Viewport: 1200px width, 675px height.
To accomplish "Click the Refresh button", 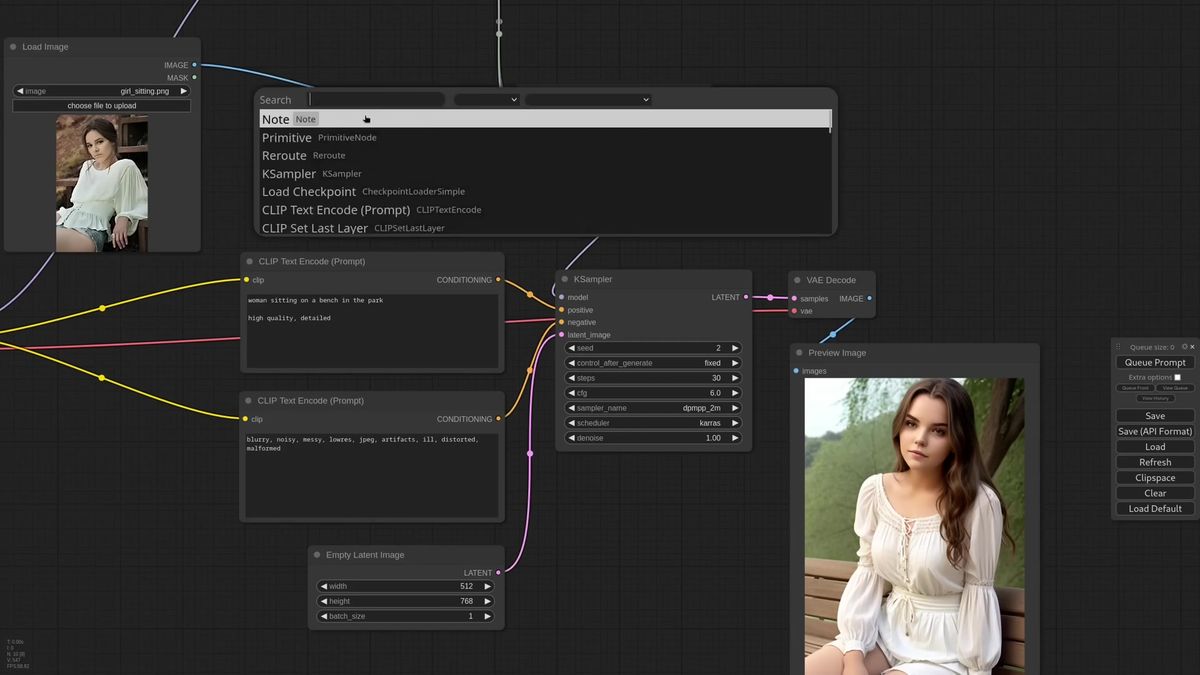I will pyautogui.click(x=1155, y=462).
